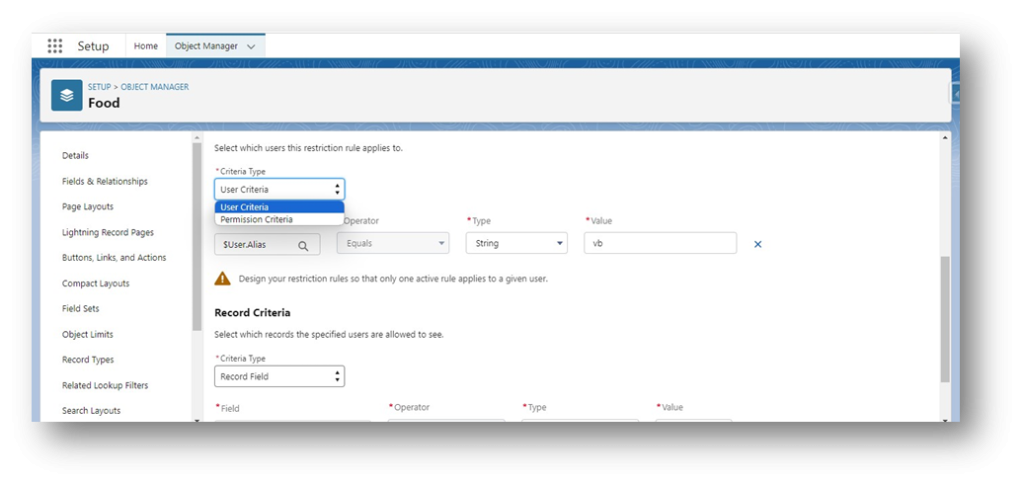The image size is (1024, 486).
Task: Remove criteria row with the X icon
Action: (x=758, y=244)
